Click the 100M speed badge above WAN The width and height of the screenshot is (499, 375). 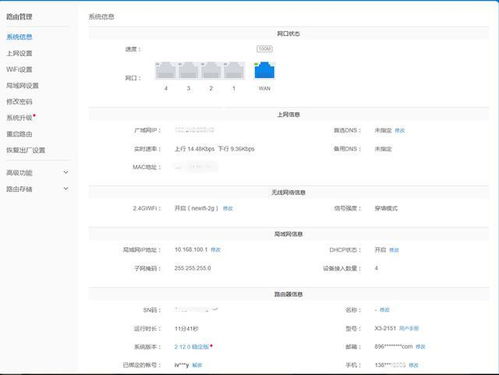click(265, 49)
